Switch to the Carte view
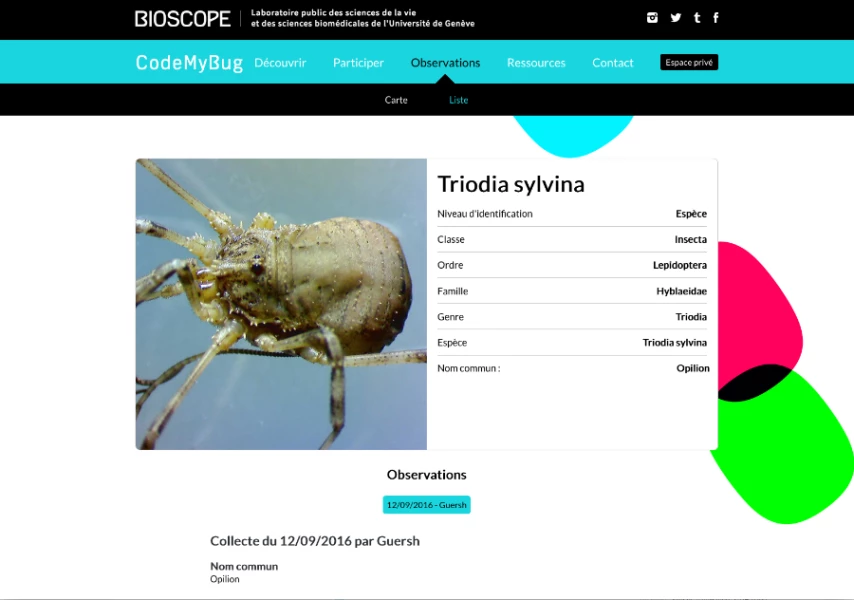 point(396,100)
